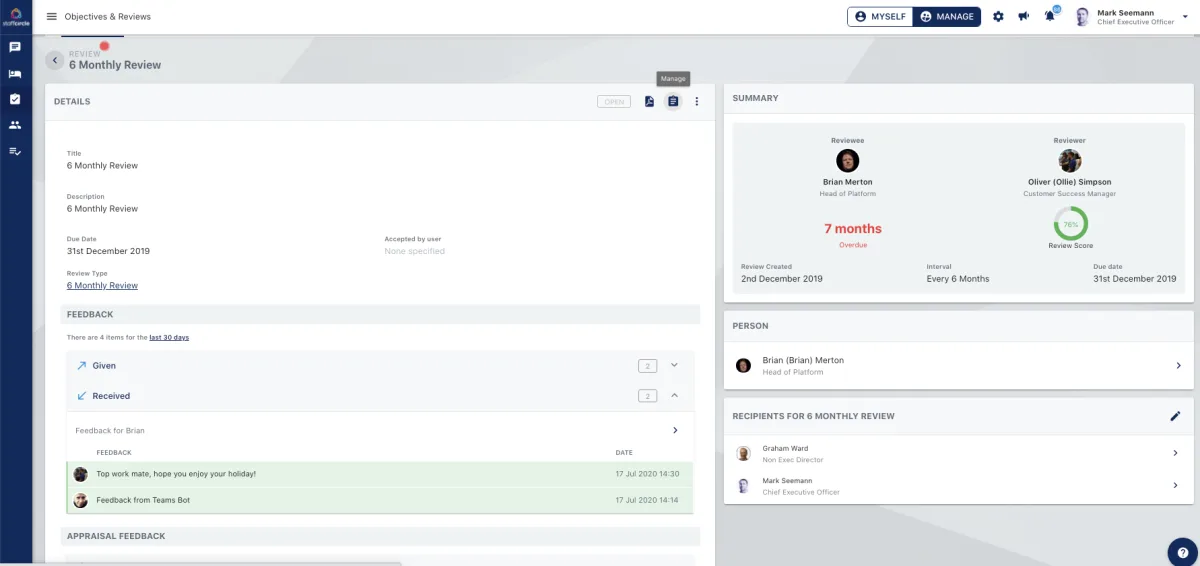The image size is (1200, 566).
Task: Switch to MANAGE view
Action: coord(946,17)
